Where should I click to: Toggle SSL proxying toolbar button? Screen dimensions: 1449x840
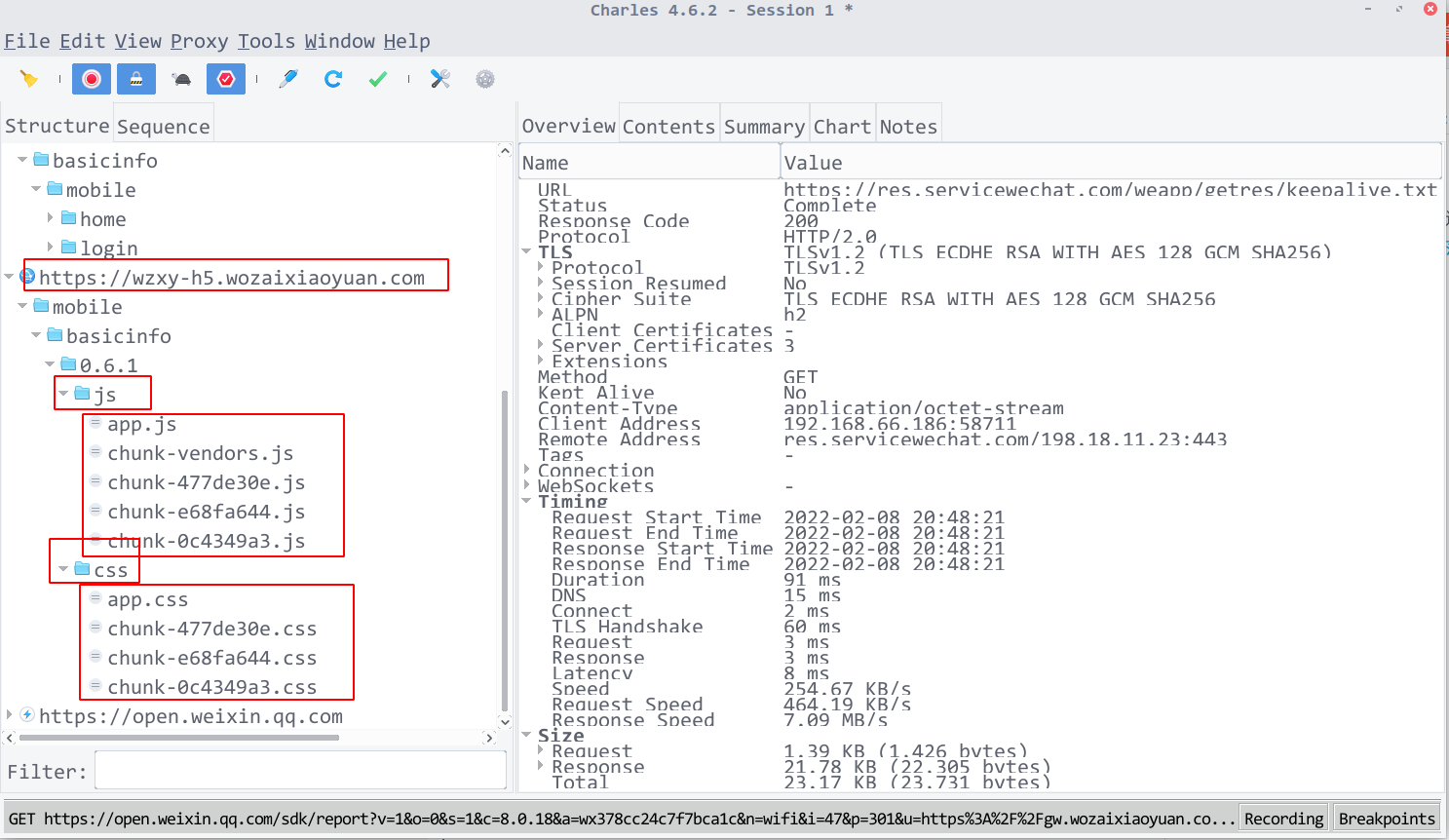(136, 79)
